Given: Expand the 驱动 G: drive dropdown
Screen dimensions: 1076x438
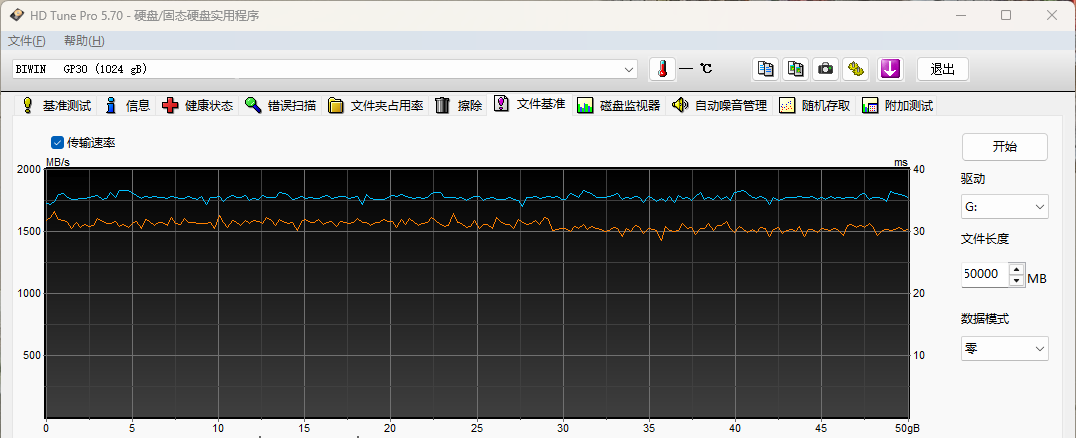Looking at the screenshot, I should tap(1005, 206).
